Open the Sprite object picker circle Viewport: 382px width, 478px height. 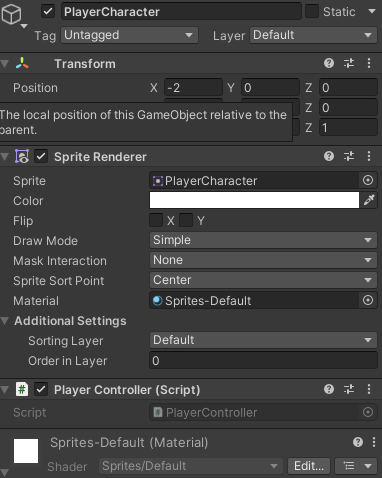point(368,180)
